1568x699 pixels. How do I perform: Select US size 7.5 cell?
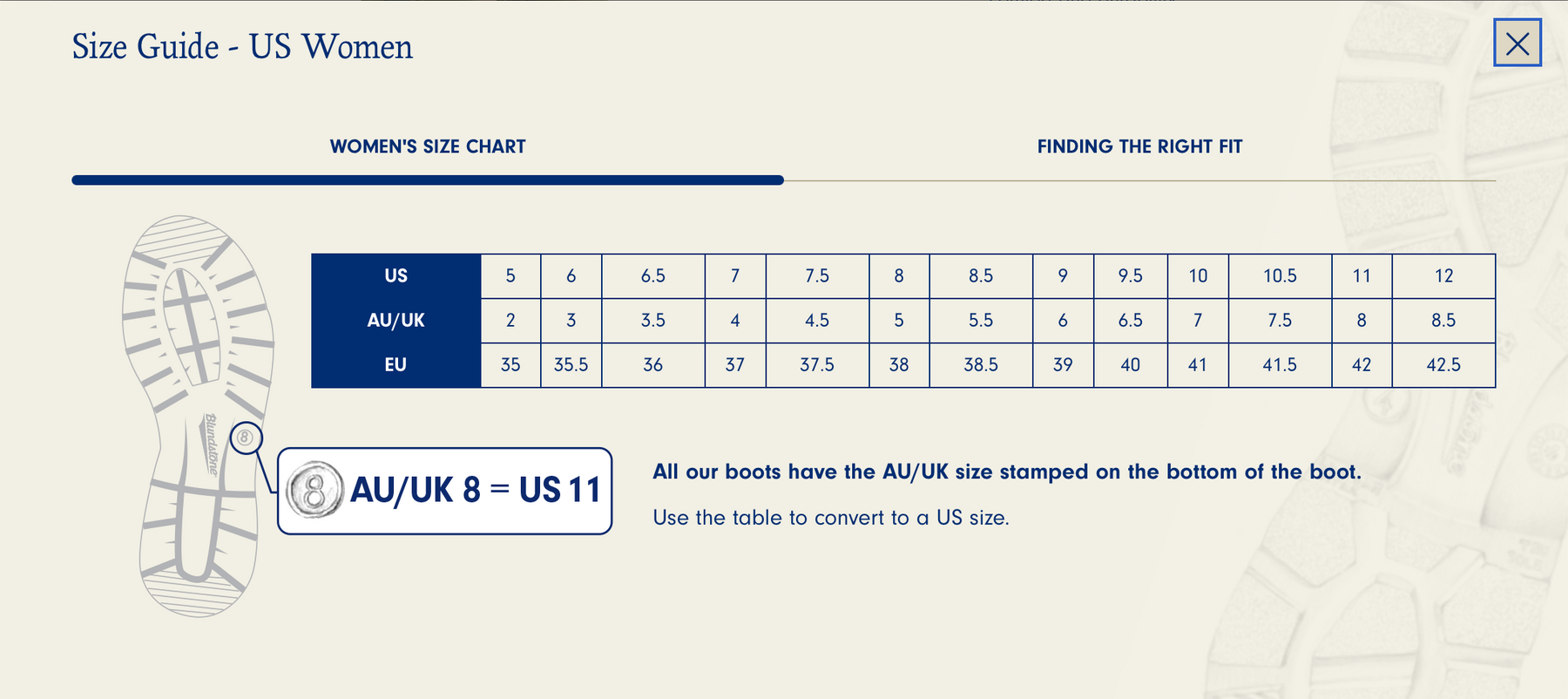point(817,276)
